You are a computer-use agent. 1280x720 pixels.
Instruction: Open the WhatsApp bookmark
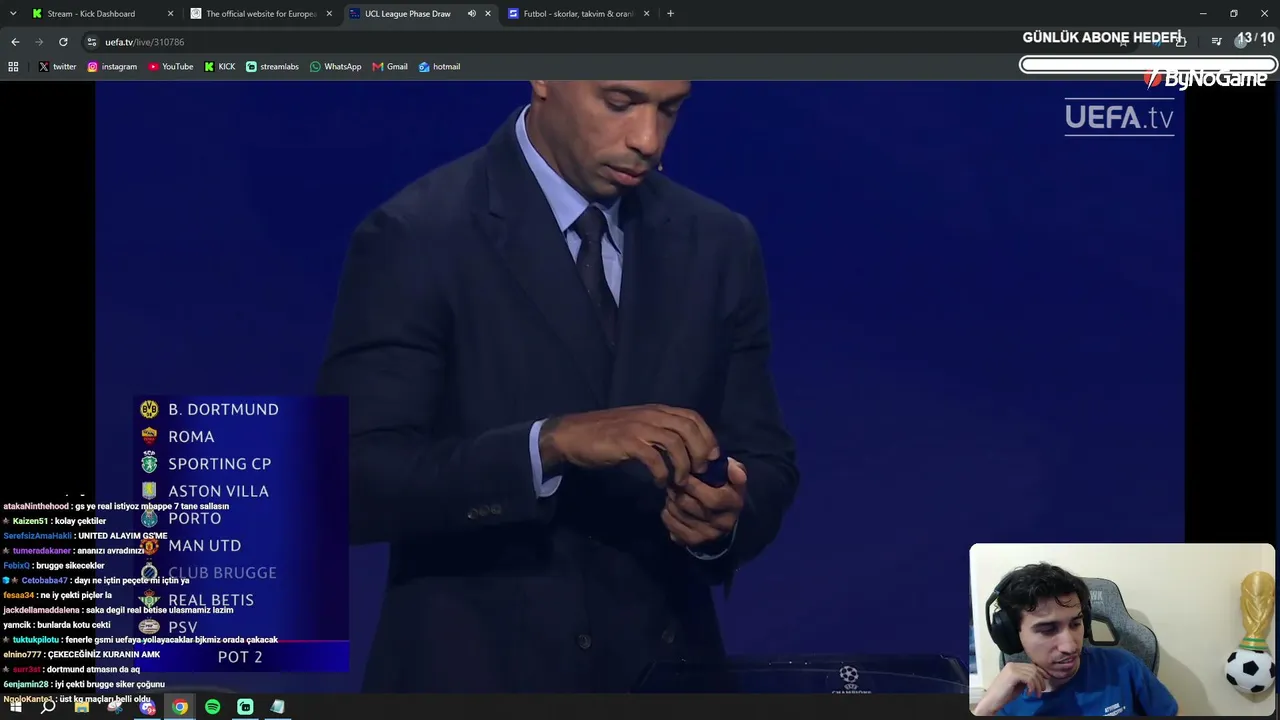336,67
